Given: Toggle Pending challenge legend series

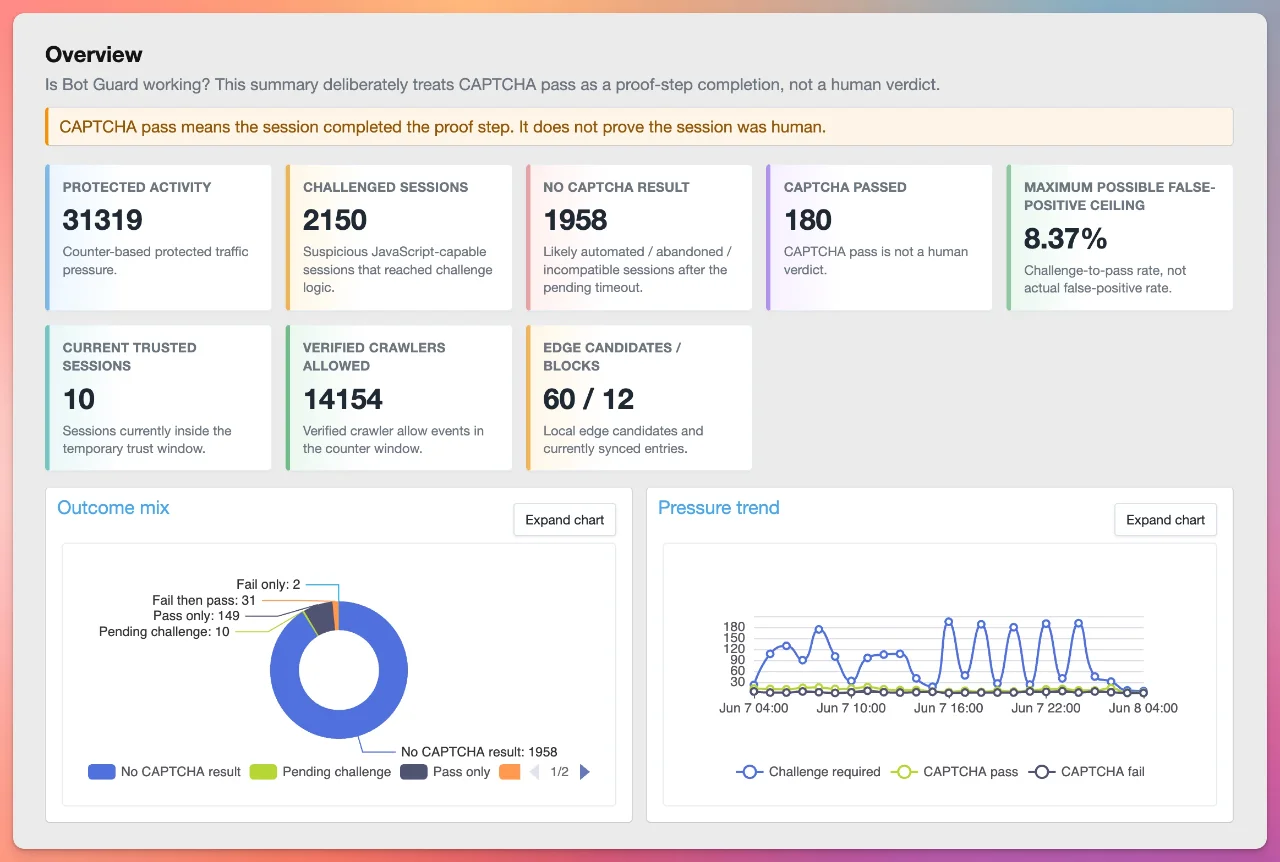Looking at the screenshot, I should pos(320,772).
